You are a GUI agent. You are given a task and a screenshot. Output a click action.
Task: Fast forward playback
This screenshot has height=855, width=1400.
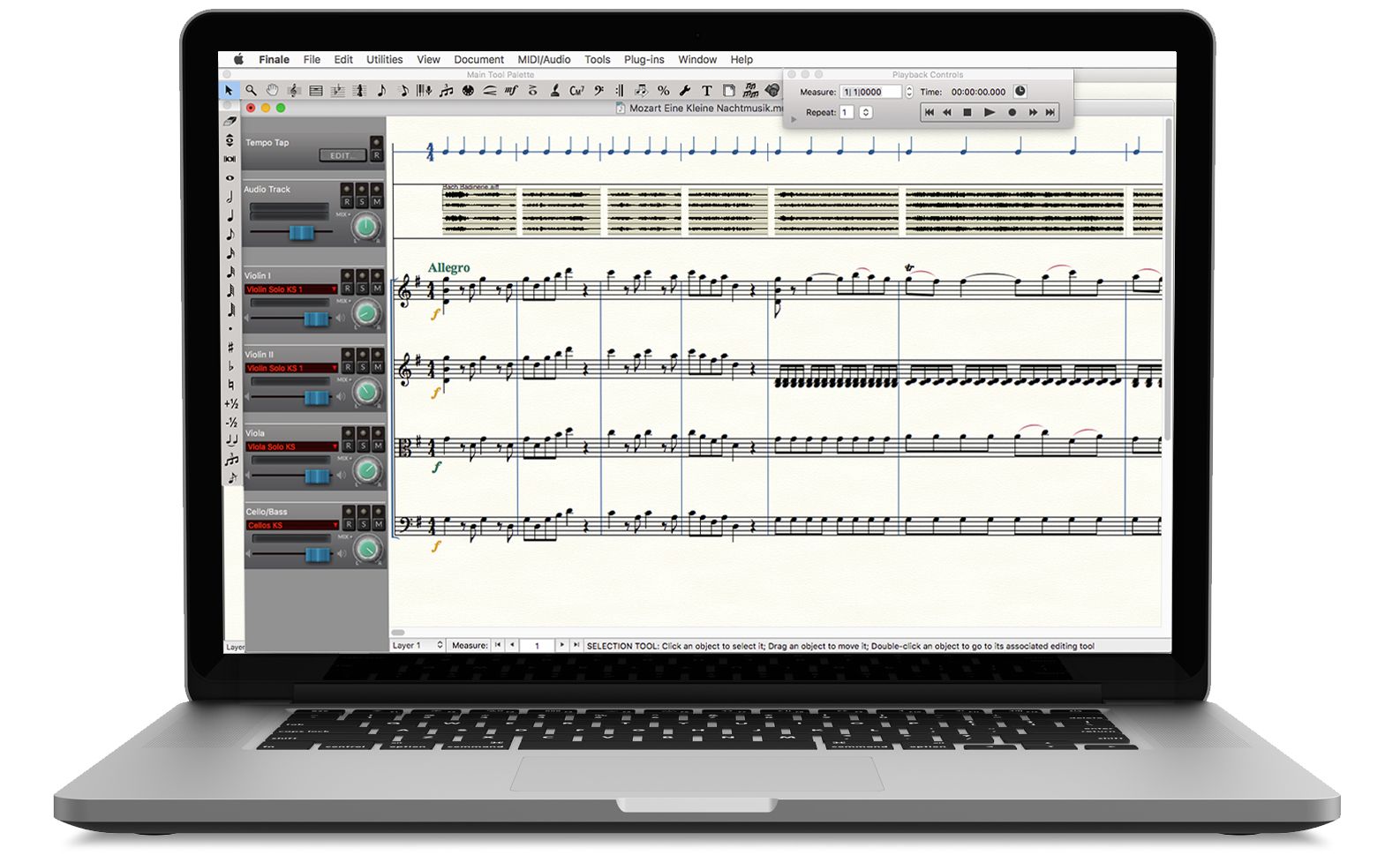coord(1032,112)
